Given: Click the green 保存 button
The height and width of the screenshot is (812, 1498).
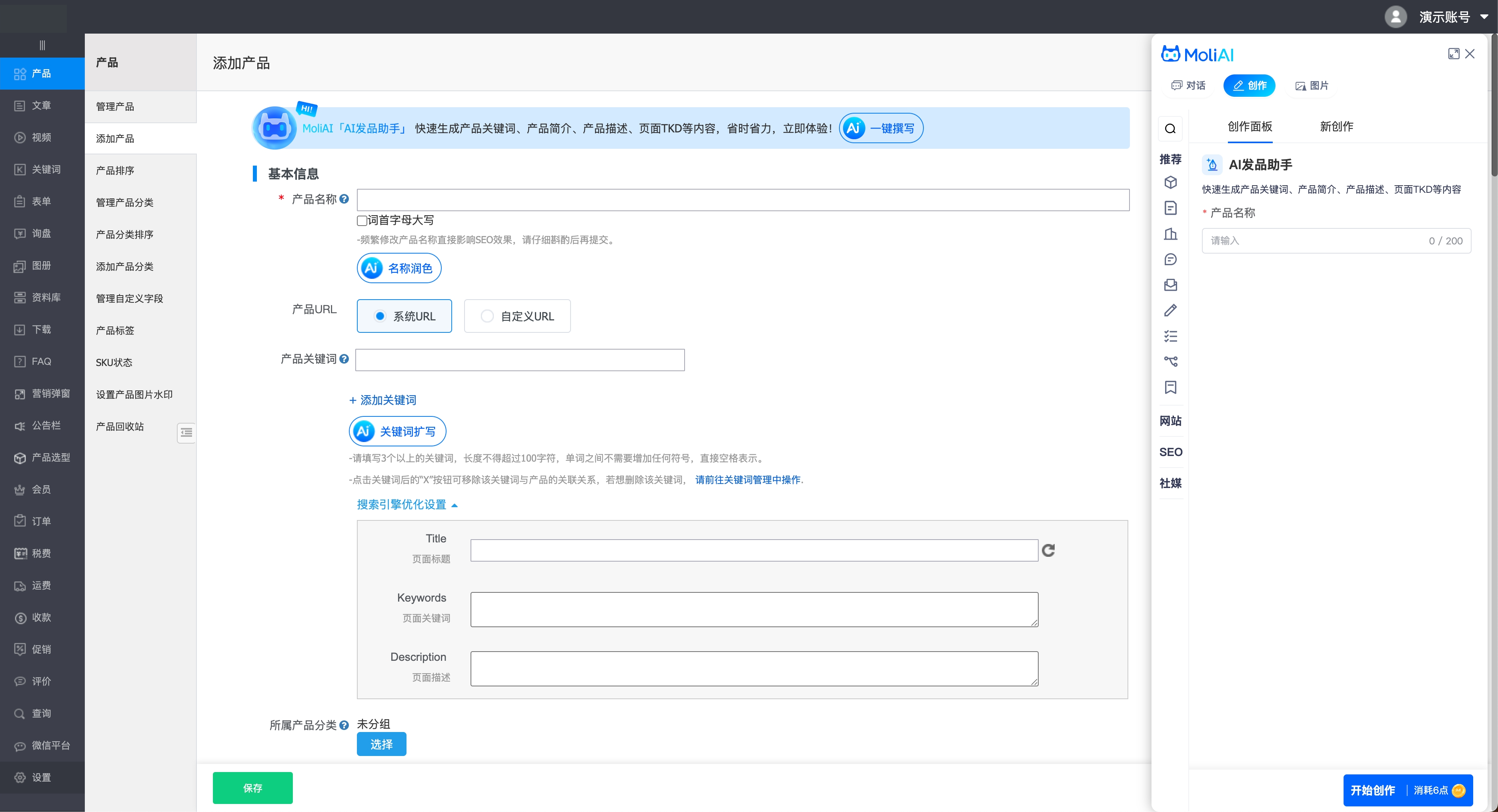Looking at the screenshot, I should click(x=252, y=788).
